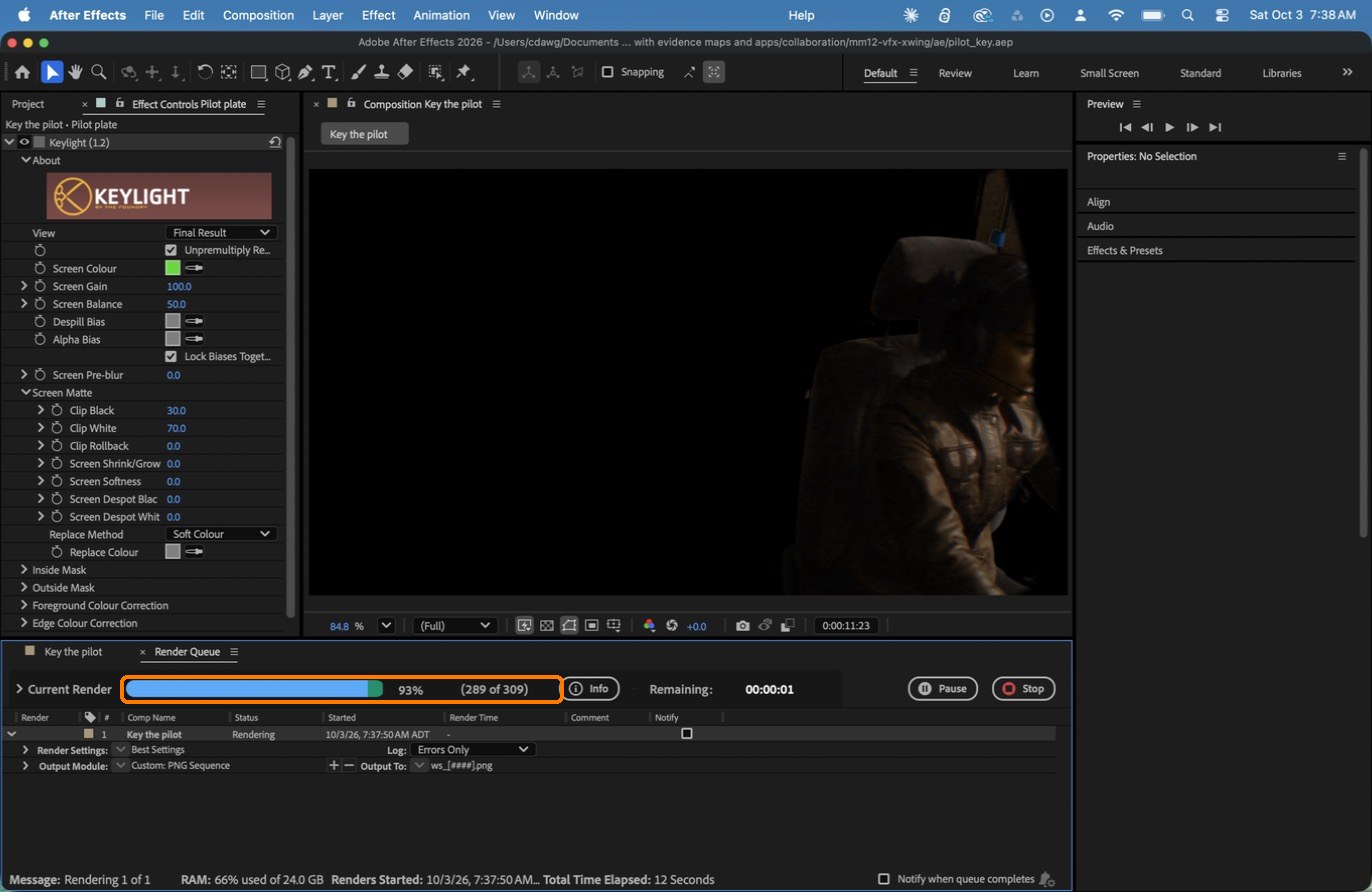Expand the Inside Mask group
Viewport: 1372px width, 892px height.
[24, 570]
